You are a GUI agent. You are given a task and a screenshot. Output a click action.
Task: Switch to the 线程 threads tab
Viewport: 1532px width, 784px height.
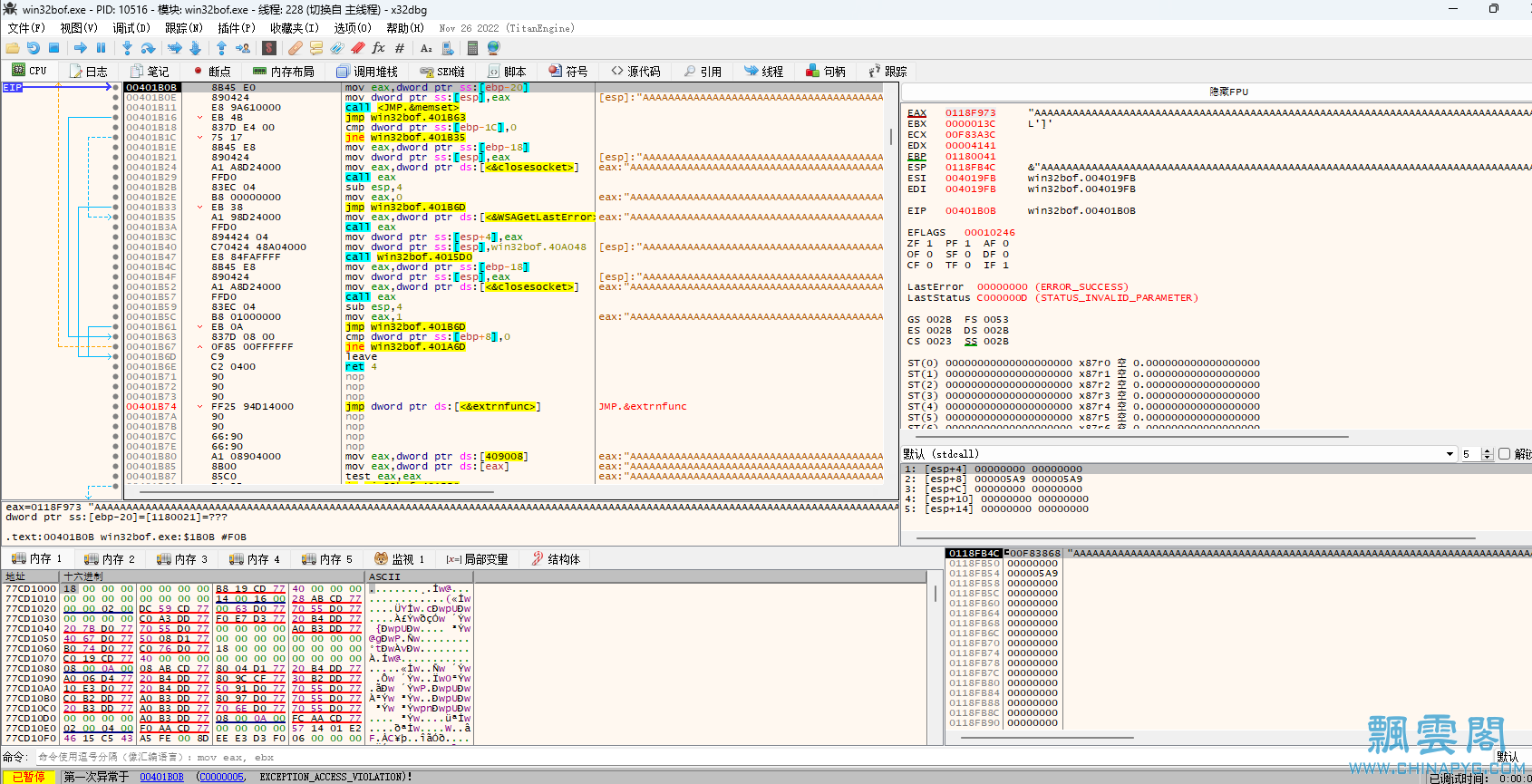tap(764, 71)
